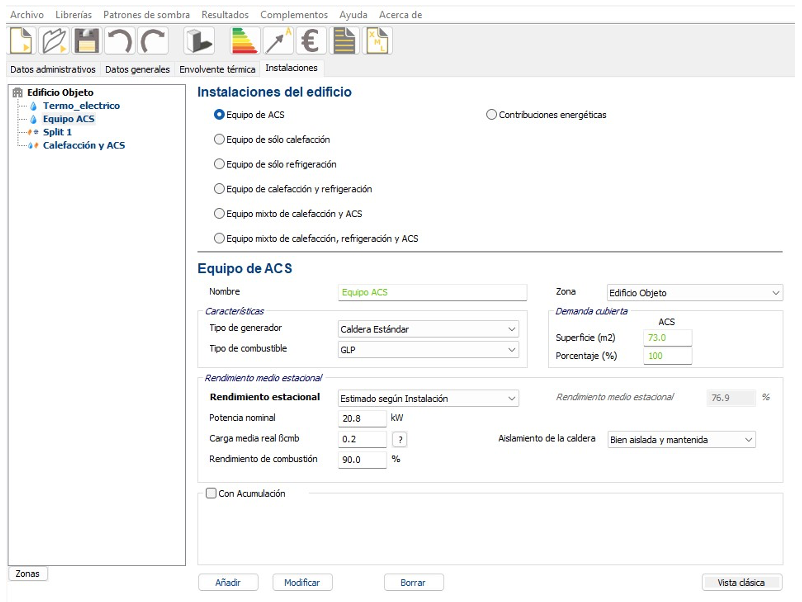Switch to the Envolvente térmica tab
The image size is (802, 602).
217,69
